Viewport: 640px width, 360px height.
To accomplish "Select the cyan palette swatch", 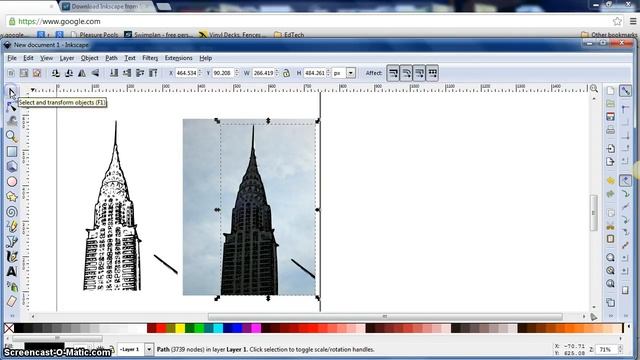I will pos(218,328).
